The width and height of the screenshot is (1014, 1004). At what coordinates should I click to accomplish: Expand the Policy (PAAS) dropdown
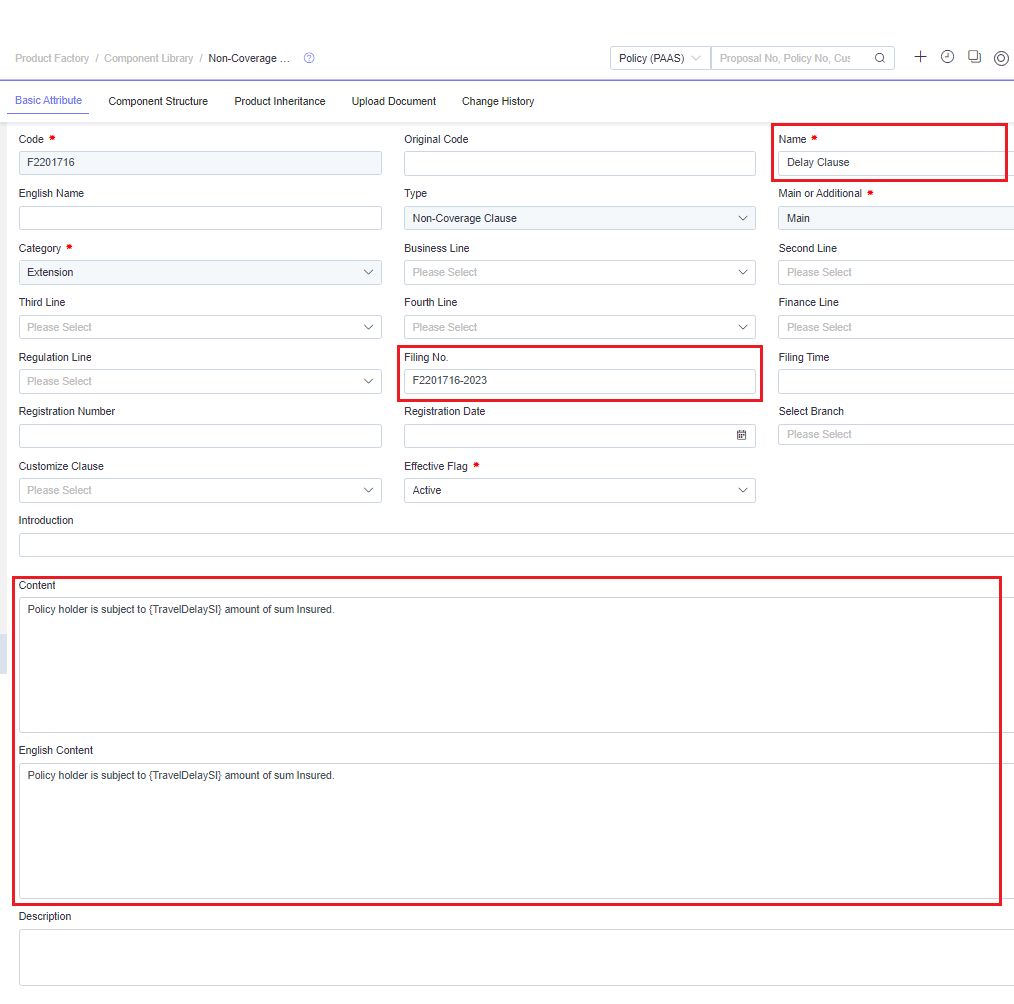coord(660,58)
